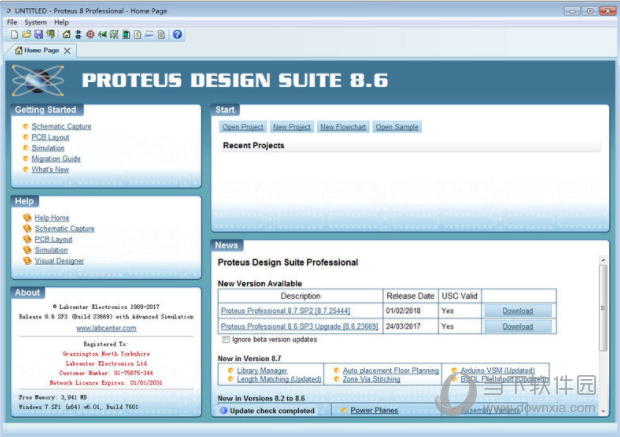Open Bill of Materials toolbar icon

[138, 34]
